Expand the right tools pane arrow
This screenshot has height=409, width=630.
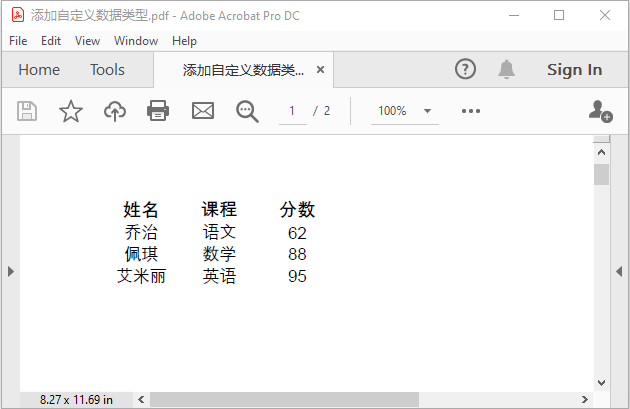[619, 272]
